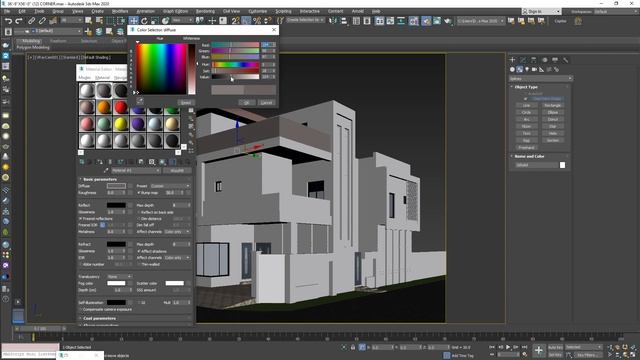
Task: Activate the Select and Scale tool
Action: [155, 20]
